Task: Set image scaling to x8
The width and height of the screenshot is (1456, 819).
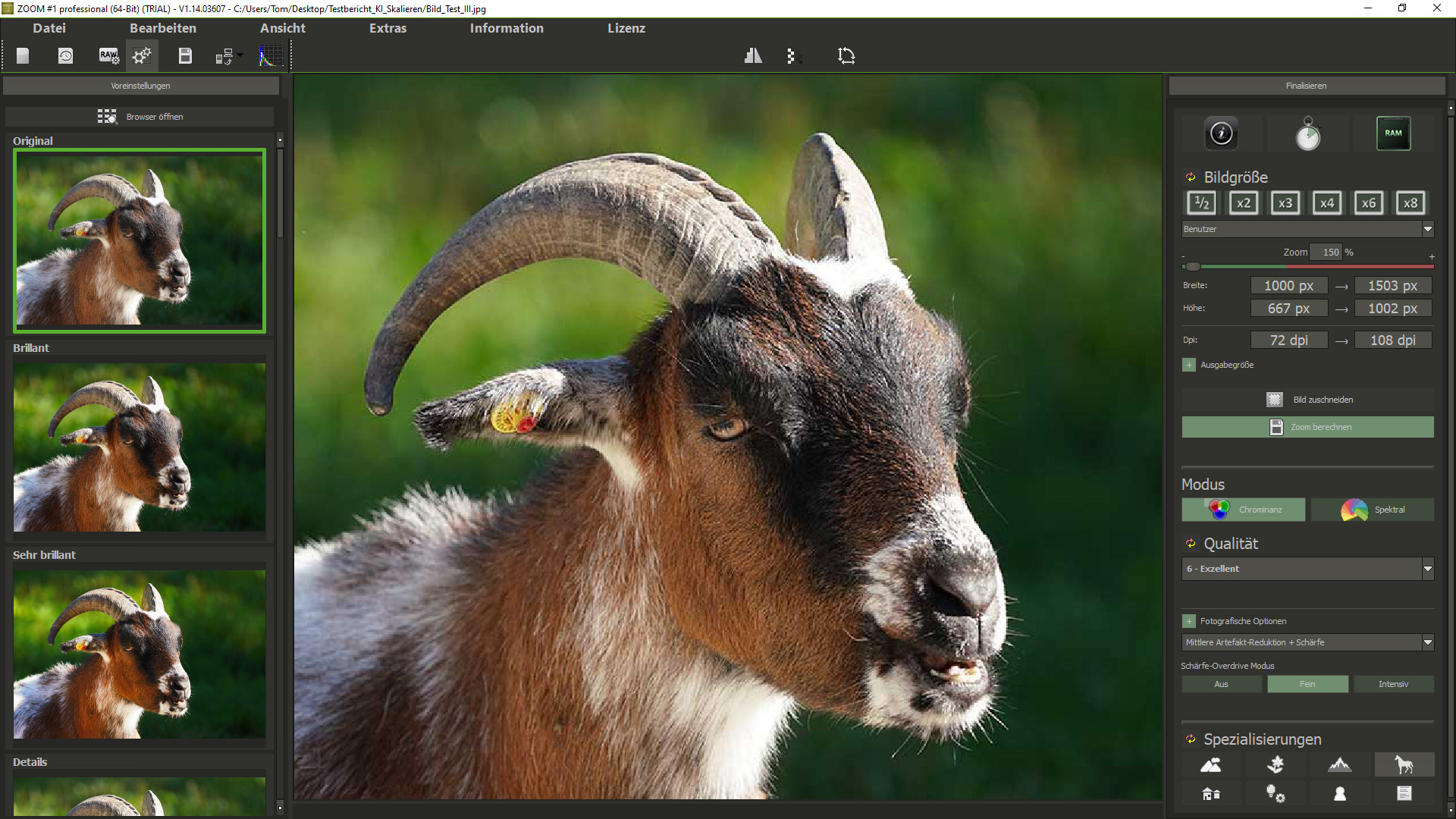Action: [x=1410, y=203]
